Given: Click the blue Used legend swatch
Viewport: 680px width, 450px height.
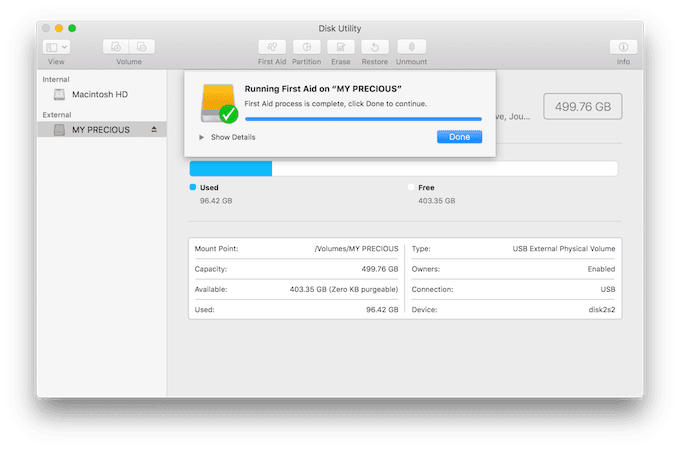Looking at the screenshot, I should (193, 187).
